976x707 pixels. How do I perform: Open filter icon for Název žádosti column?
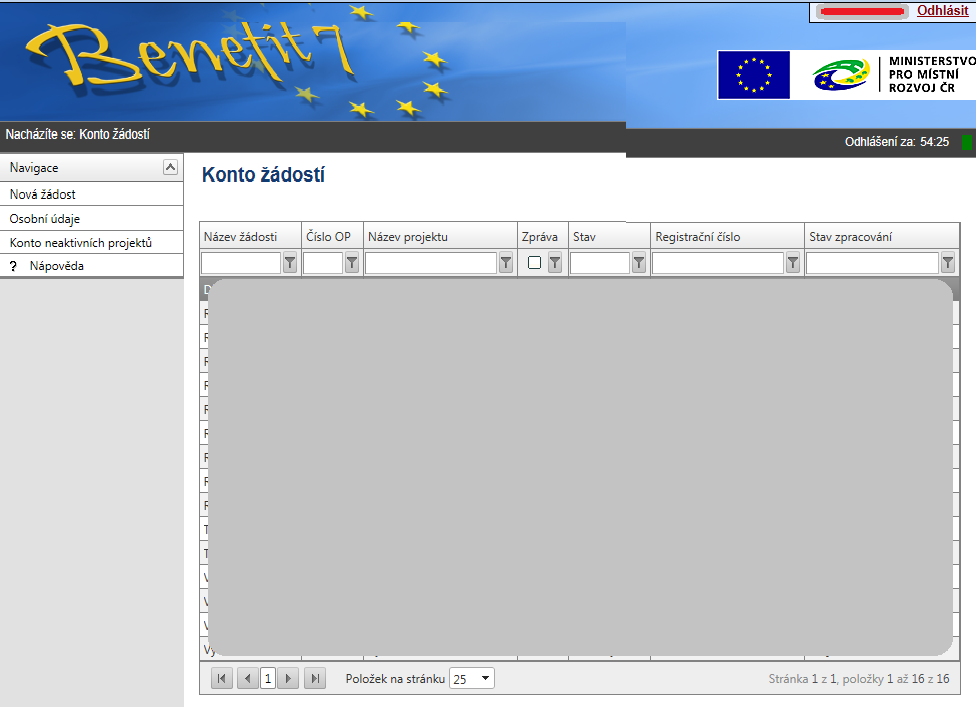pyautogui.click(x=290, y=263)
